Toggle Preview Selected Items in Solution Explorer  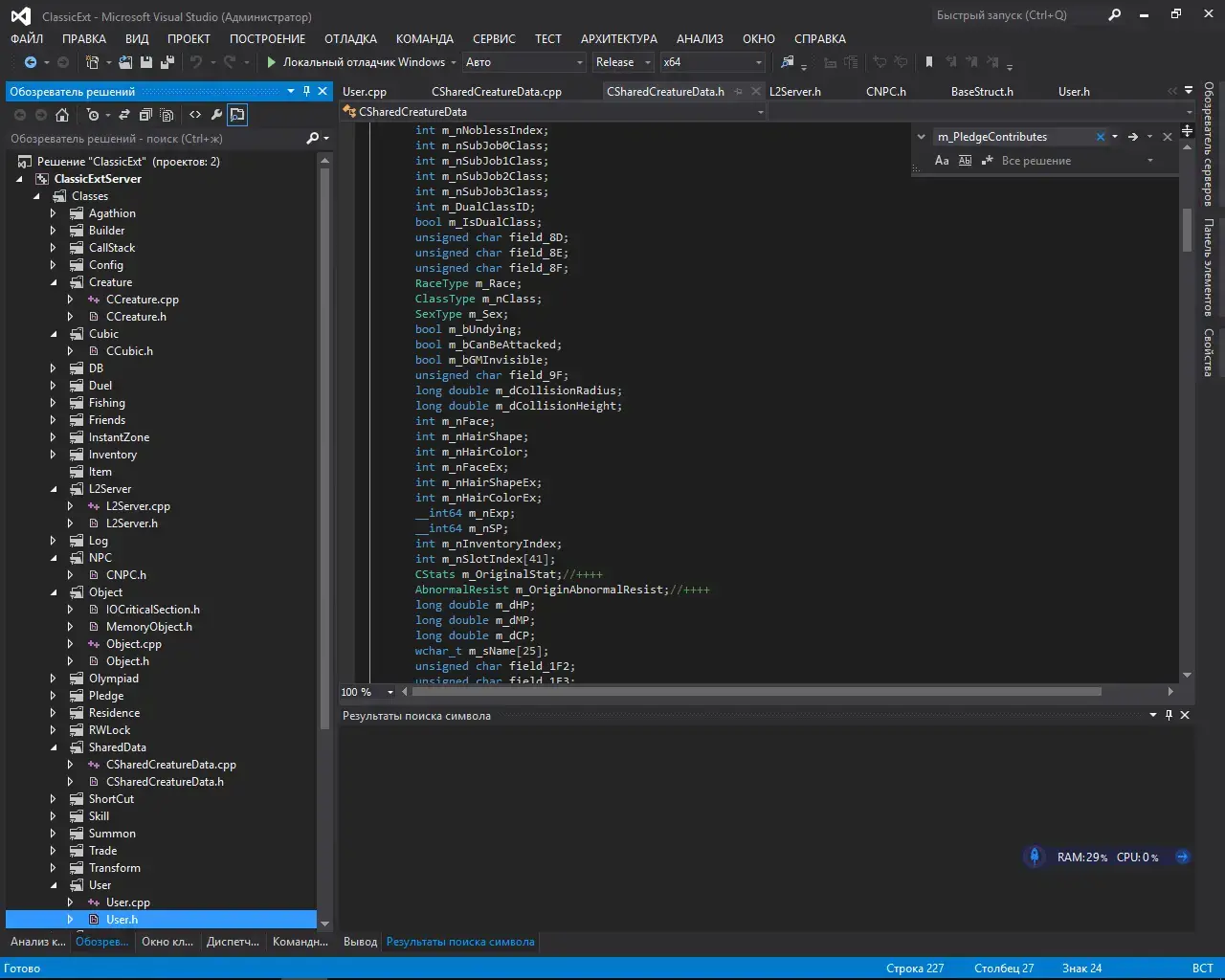[237, 115]
